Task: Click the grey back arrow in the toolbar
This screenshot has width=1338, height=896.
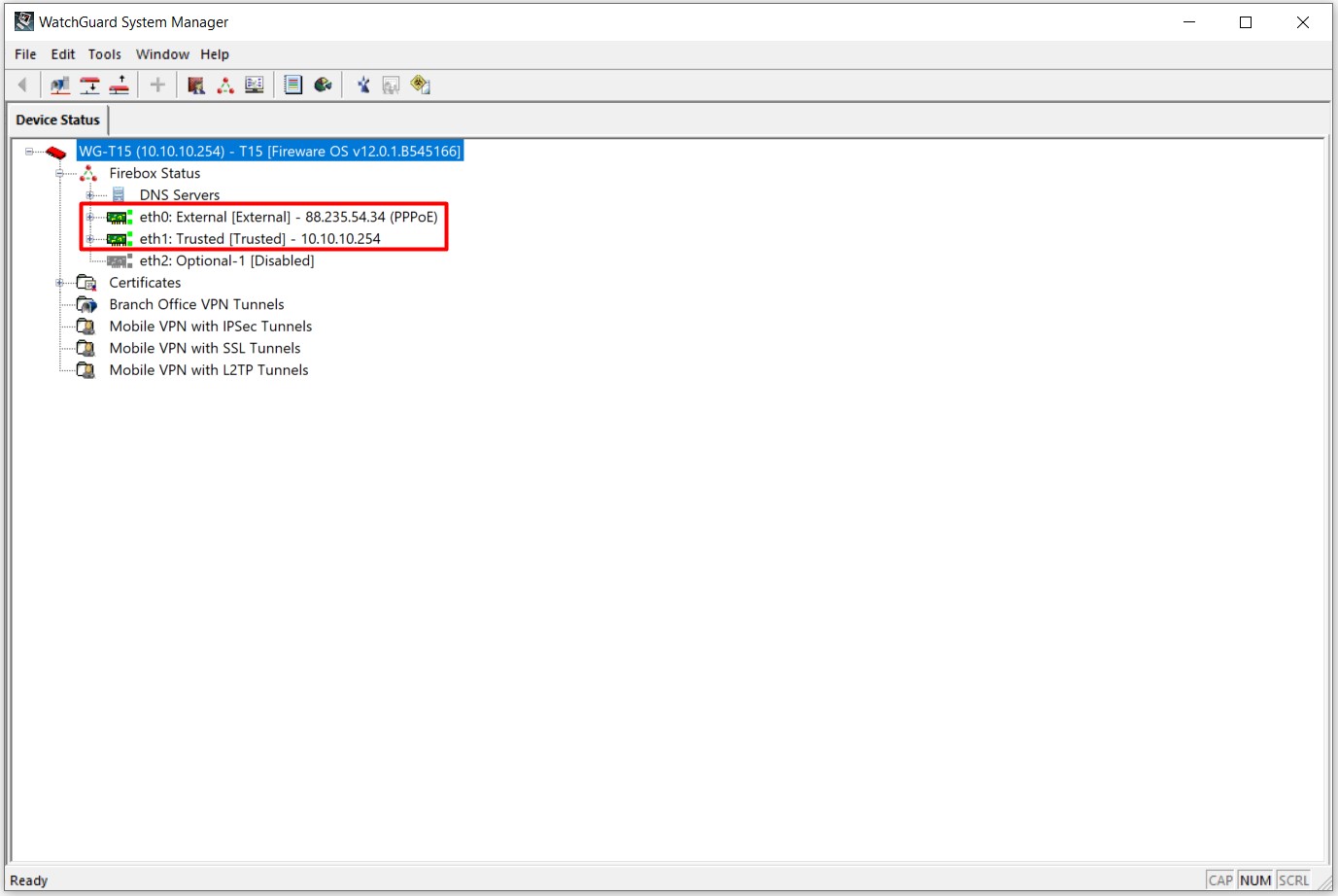Action: [x=22, y=85]
